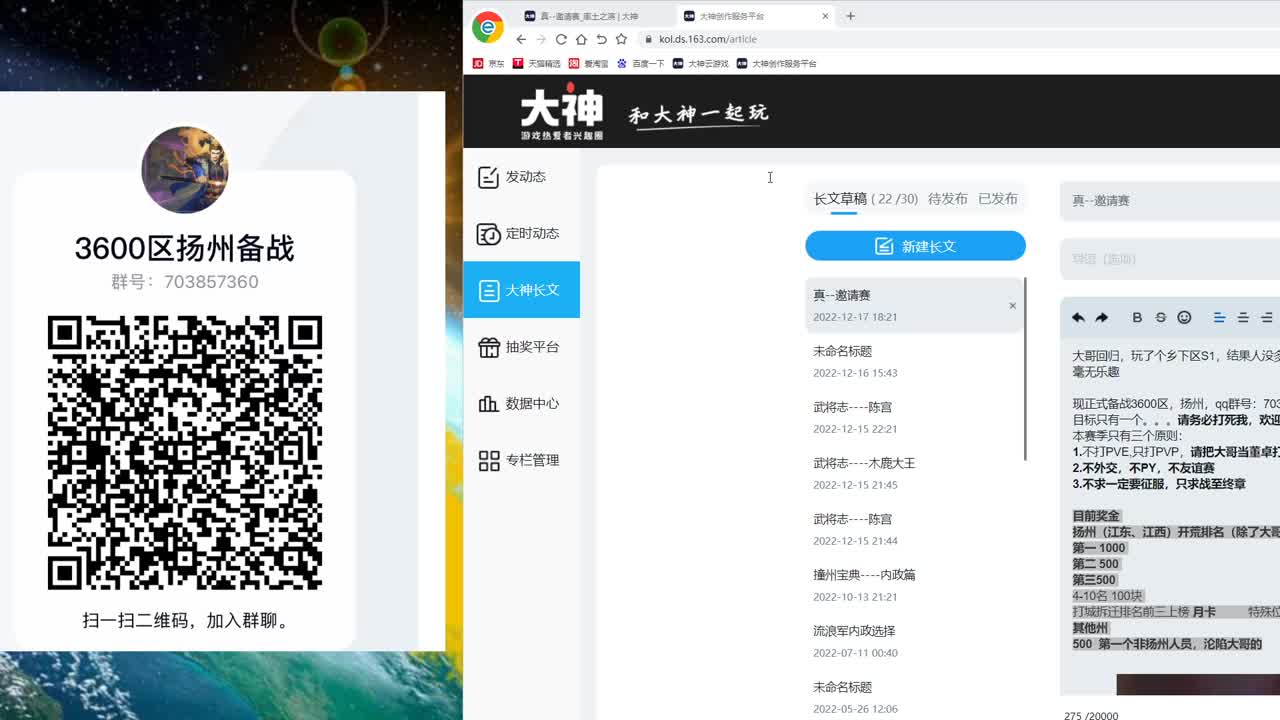Screen dimensions: 1280x720
Task: Open 抽奖平台 sidebar item
Action: pos(521,347)
